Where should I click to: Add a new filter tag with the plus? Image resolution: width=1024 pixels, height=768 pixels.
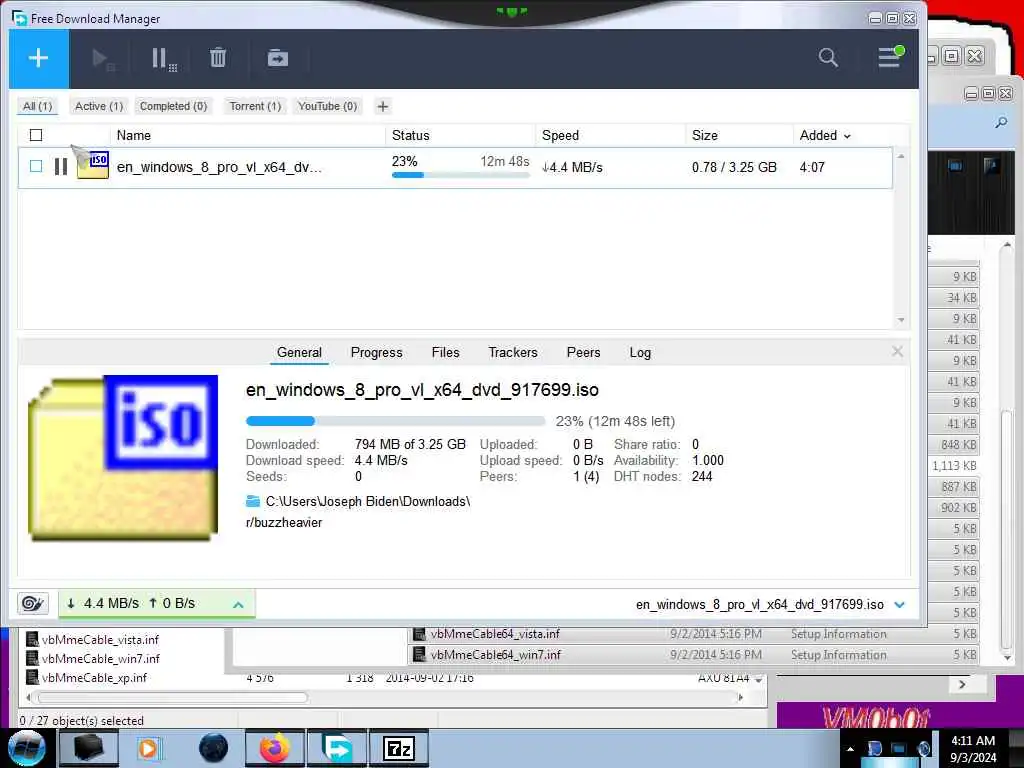coord(383,106)
